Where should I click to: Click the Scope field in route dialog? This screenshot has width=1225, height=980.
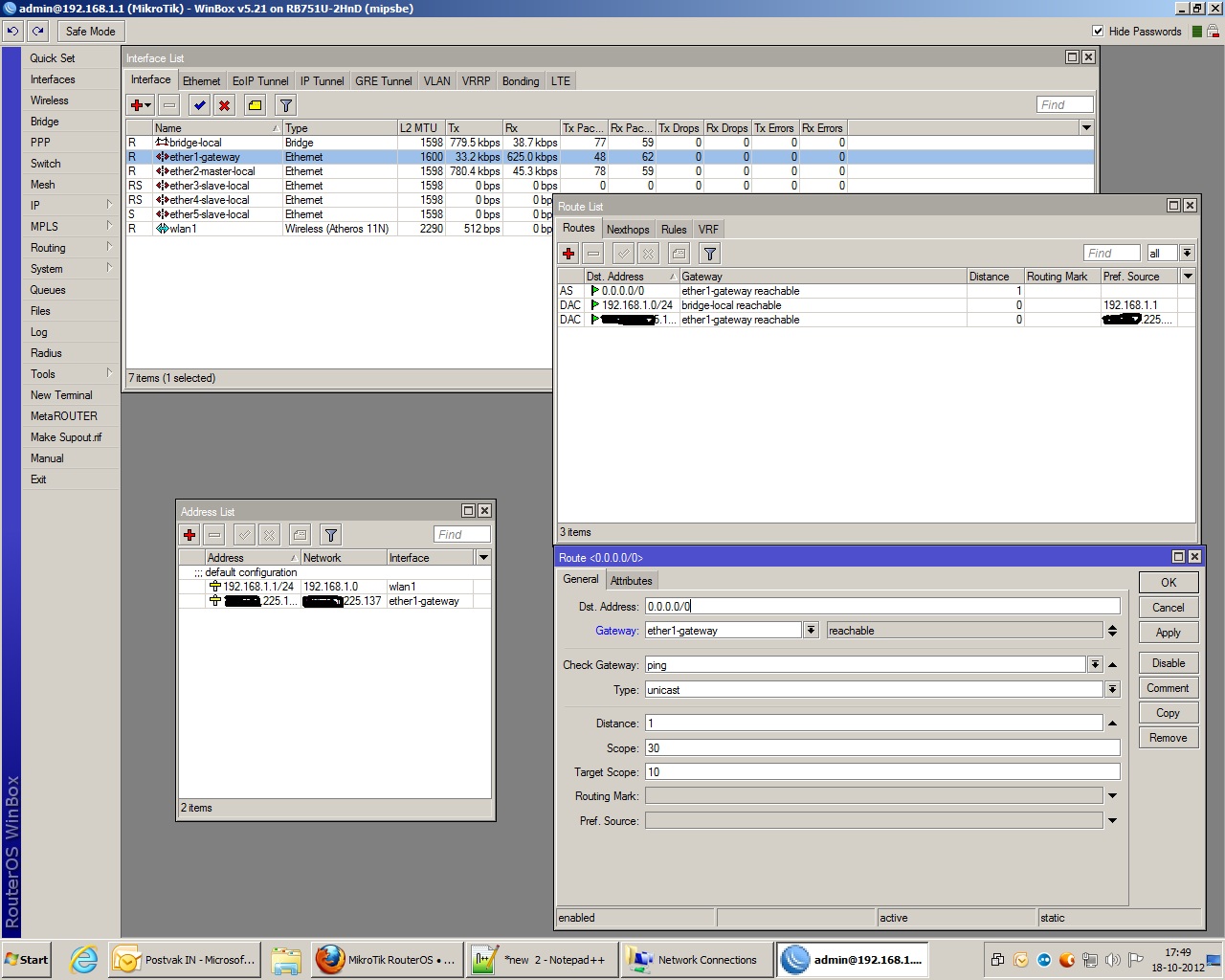882,748
